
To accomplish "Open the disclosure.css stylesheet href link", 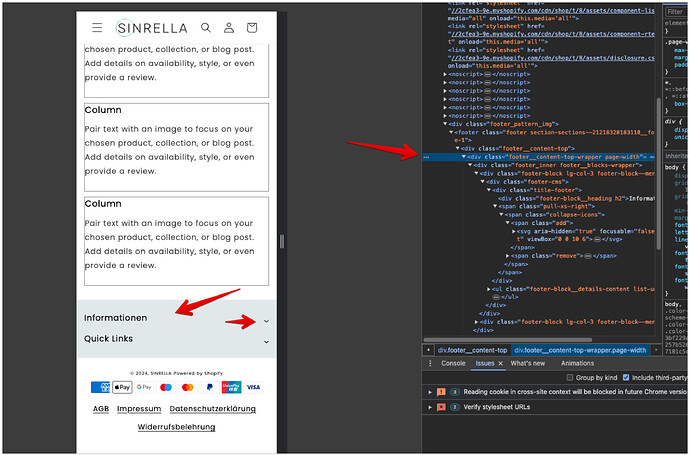I will (551, 58).
